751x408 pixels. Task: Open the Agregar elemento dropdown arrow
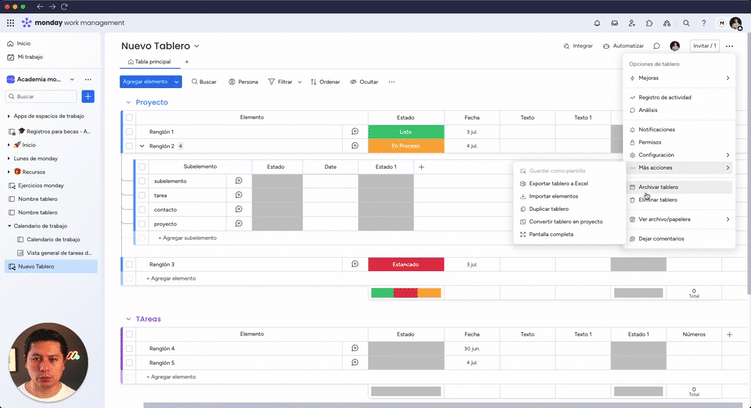tap(177, 81)
